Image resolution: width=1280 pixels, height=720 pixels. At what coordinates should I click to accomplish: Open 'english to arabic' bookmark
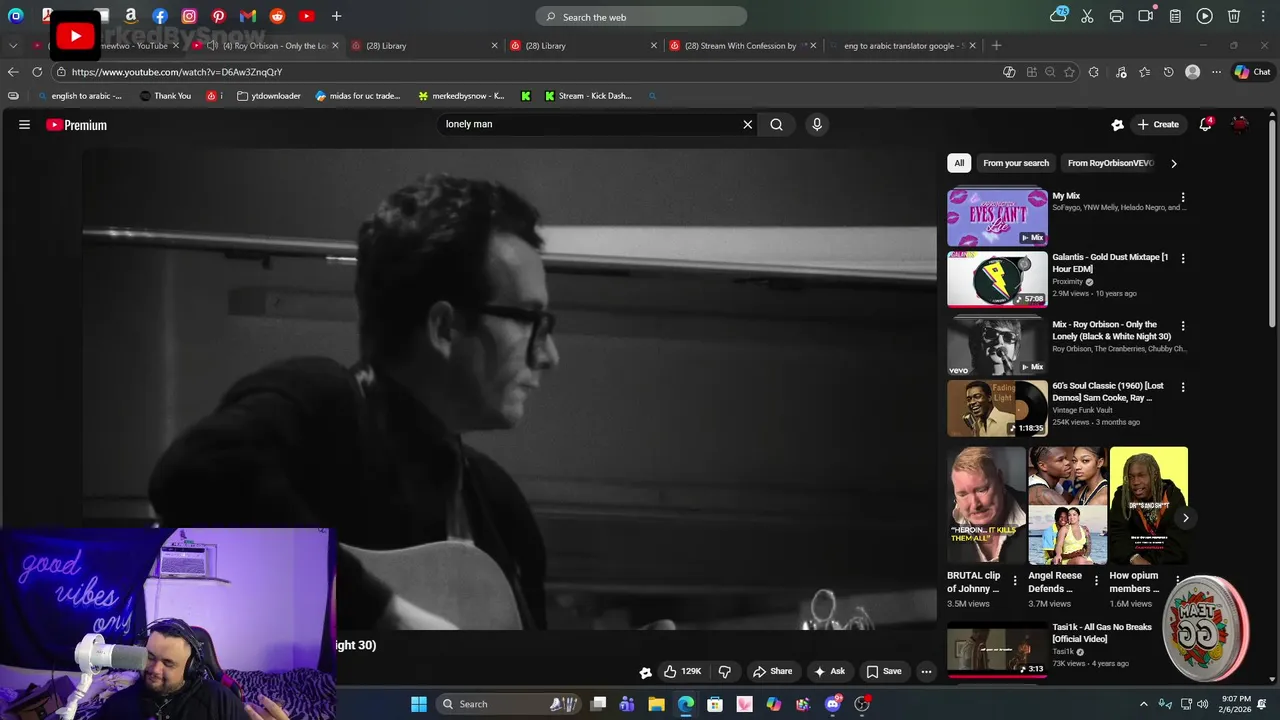tap(80, 96)
